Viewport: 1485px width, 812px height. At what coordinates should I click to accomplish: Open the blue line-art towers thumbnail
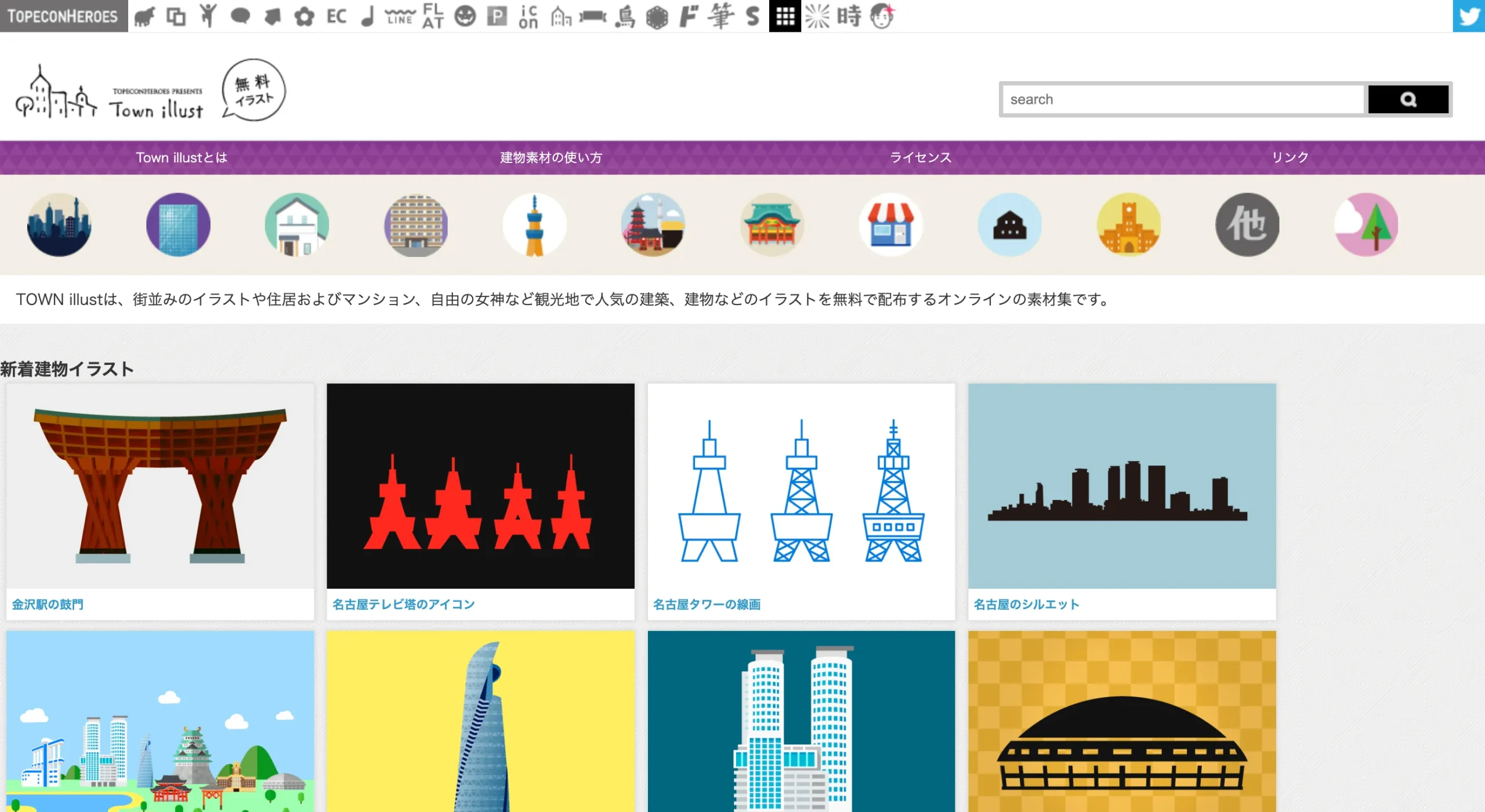801,486
